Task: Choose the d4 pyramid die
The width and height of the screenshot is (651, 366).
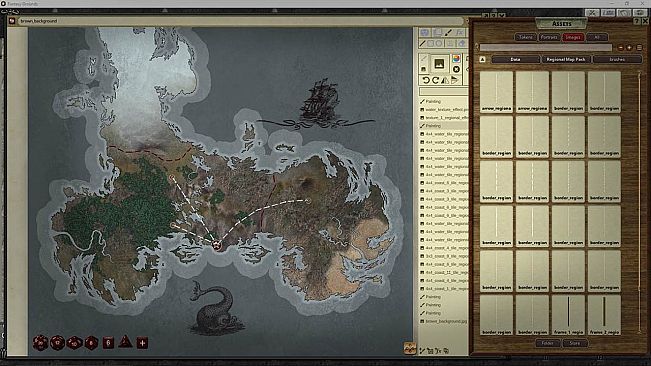Action: tap(125, 342)
